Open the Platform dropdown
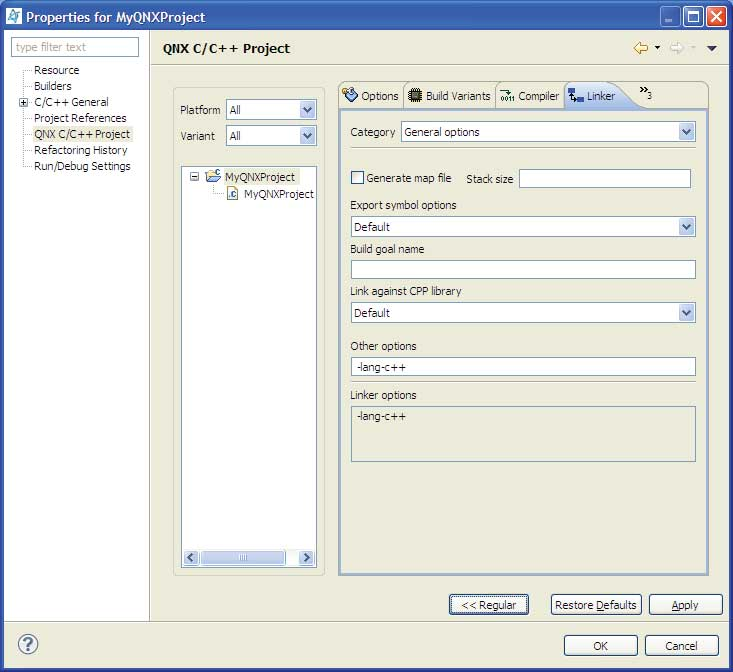The width and height of the screenshot is (733, 672). click(307, 110)
